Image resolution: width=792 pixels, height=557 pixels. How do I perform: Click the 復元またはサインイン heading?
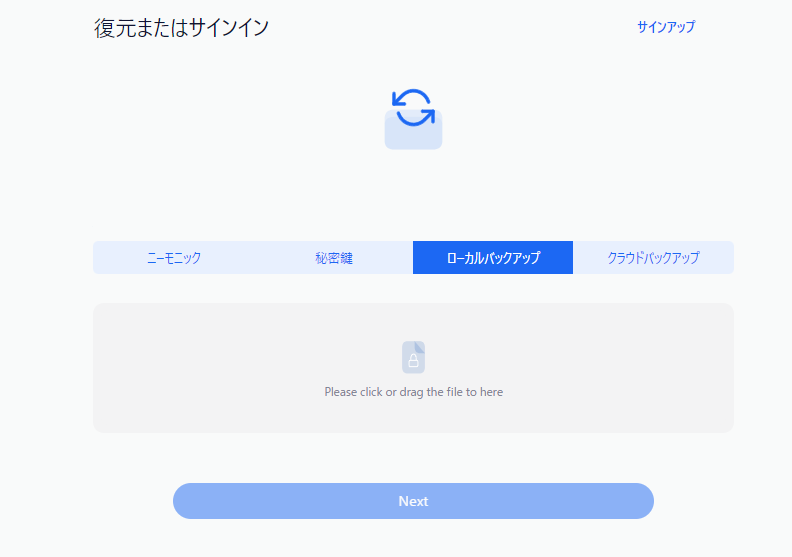pyautogui.click(x=181, y=28)
